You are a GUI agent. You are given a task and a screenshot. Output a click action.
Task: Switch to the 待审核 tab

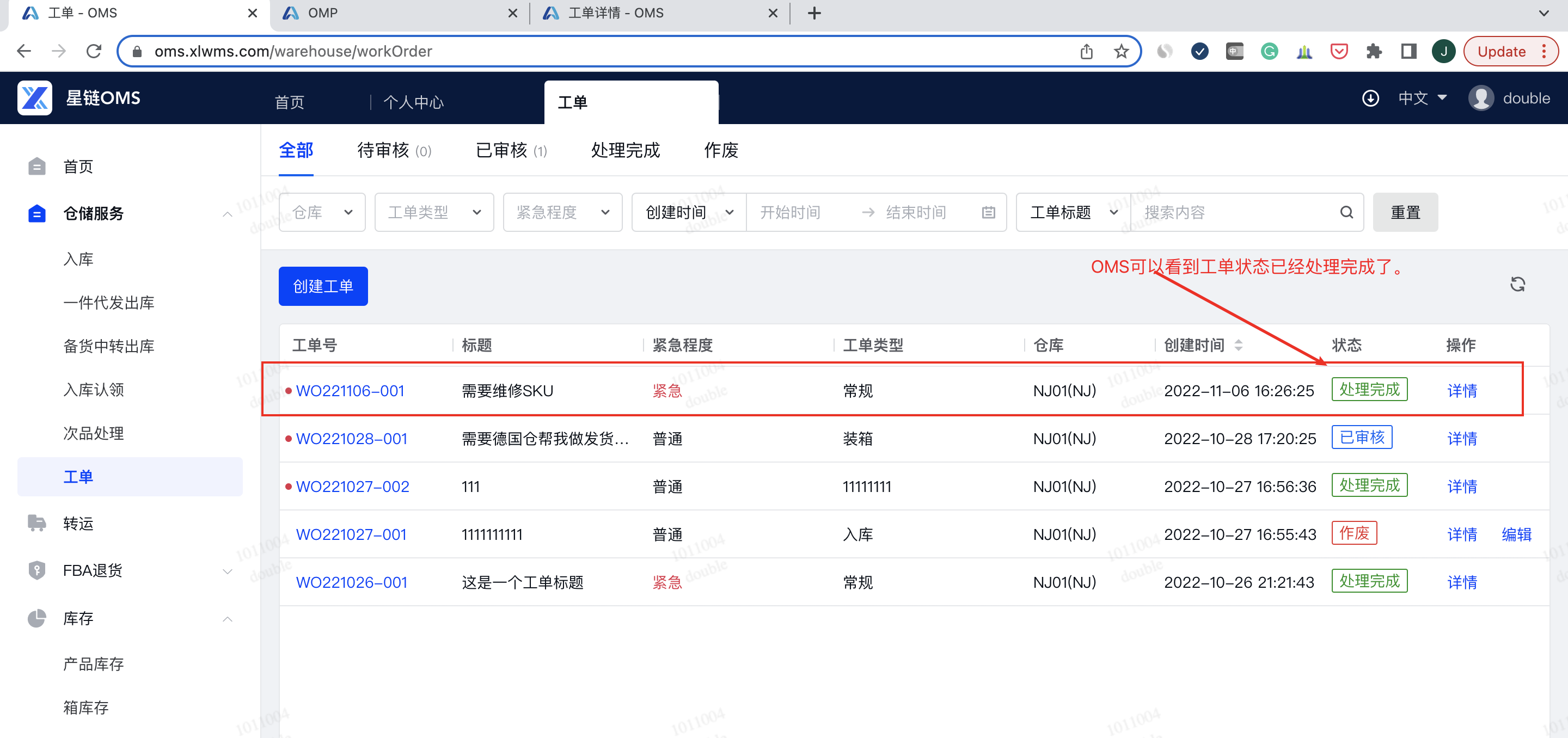pyautogui.click(x=394, y=150)
